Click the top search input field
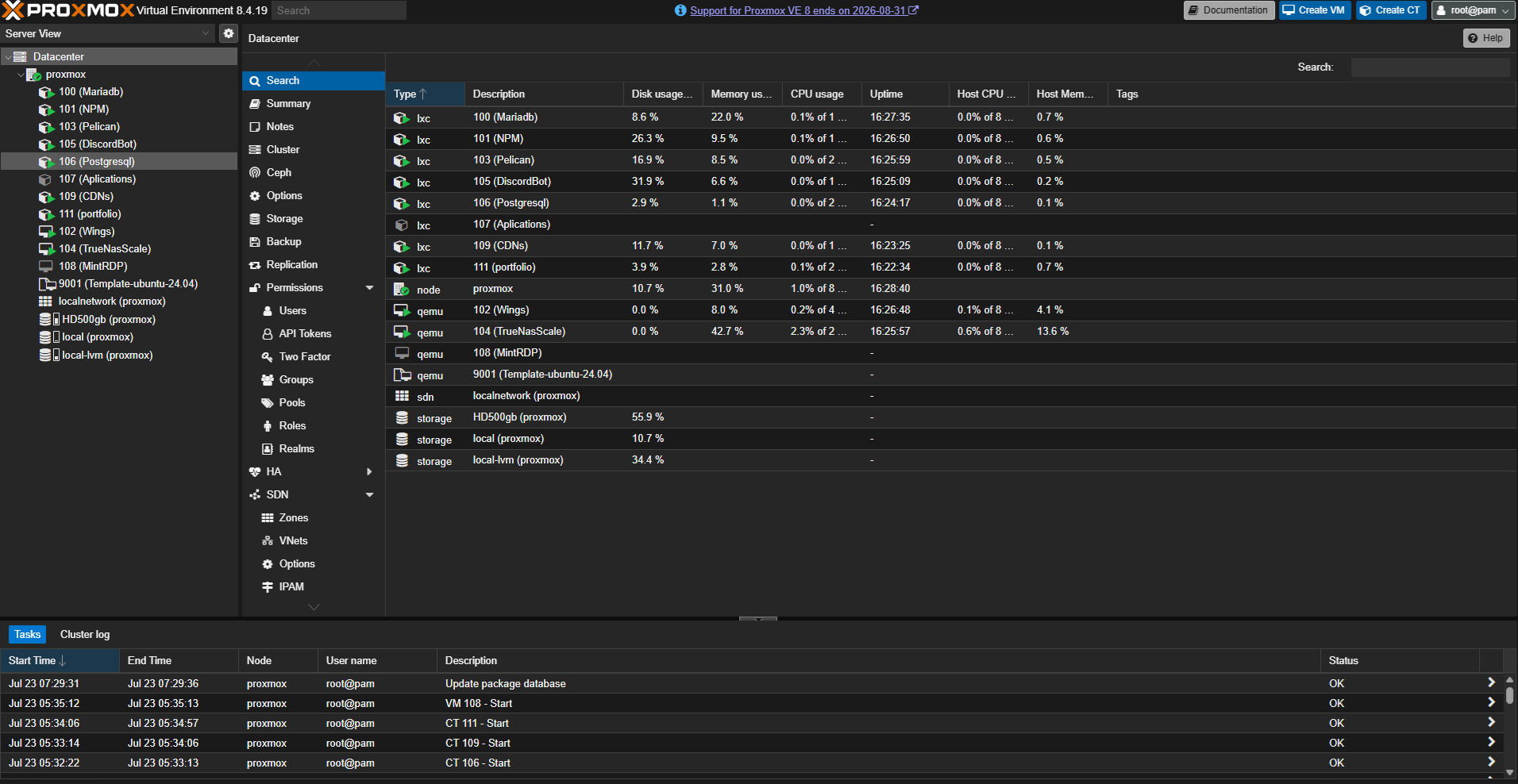1518x784 pixels. [339, 10]
